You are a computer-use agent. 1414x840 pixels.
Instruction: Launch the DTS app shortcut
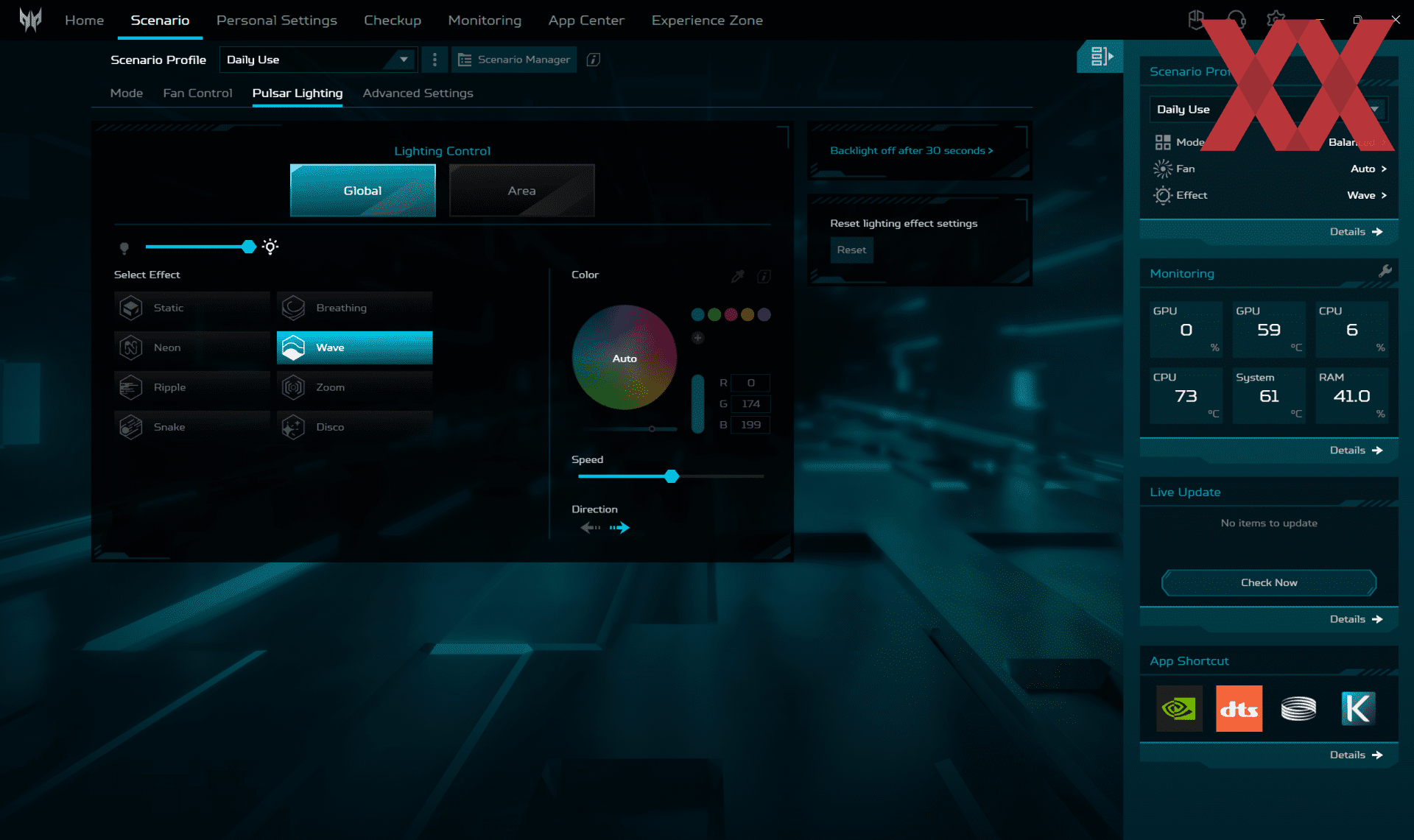coord(1239,708)
